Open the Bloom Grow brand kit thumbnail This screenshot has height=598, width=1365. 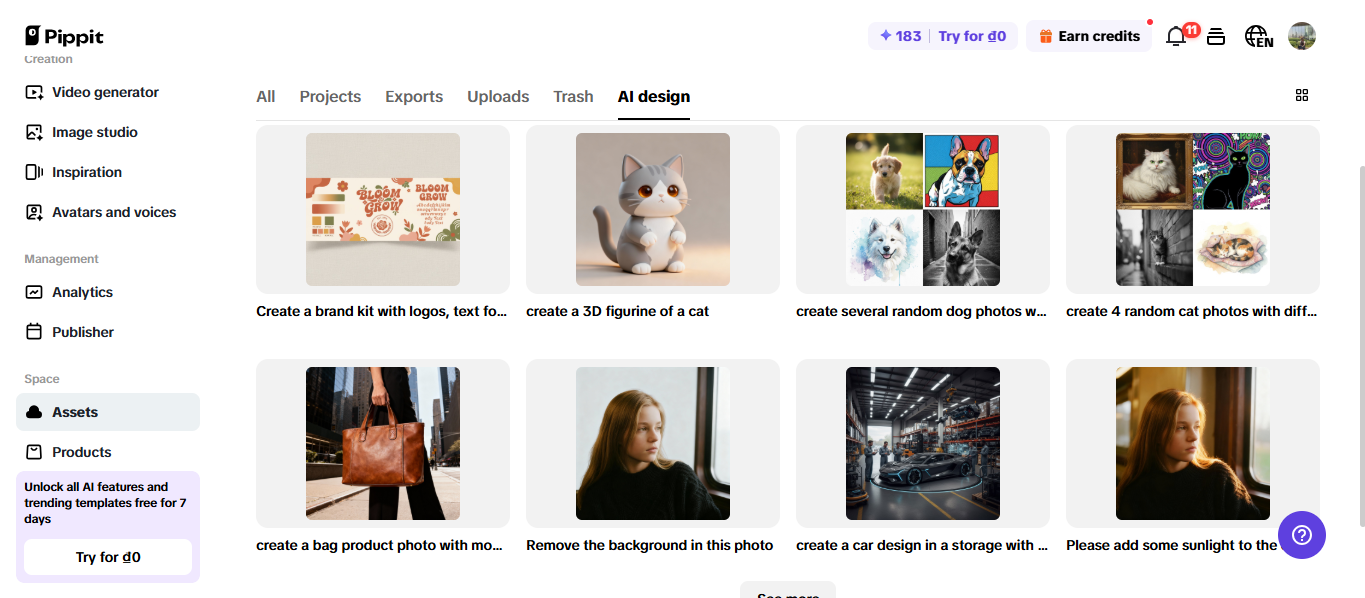click(383, 209)
